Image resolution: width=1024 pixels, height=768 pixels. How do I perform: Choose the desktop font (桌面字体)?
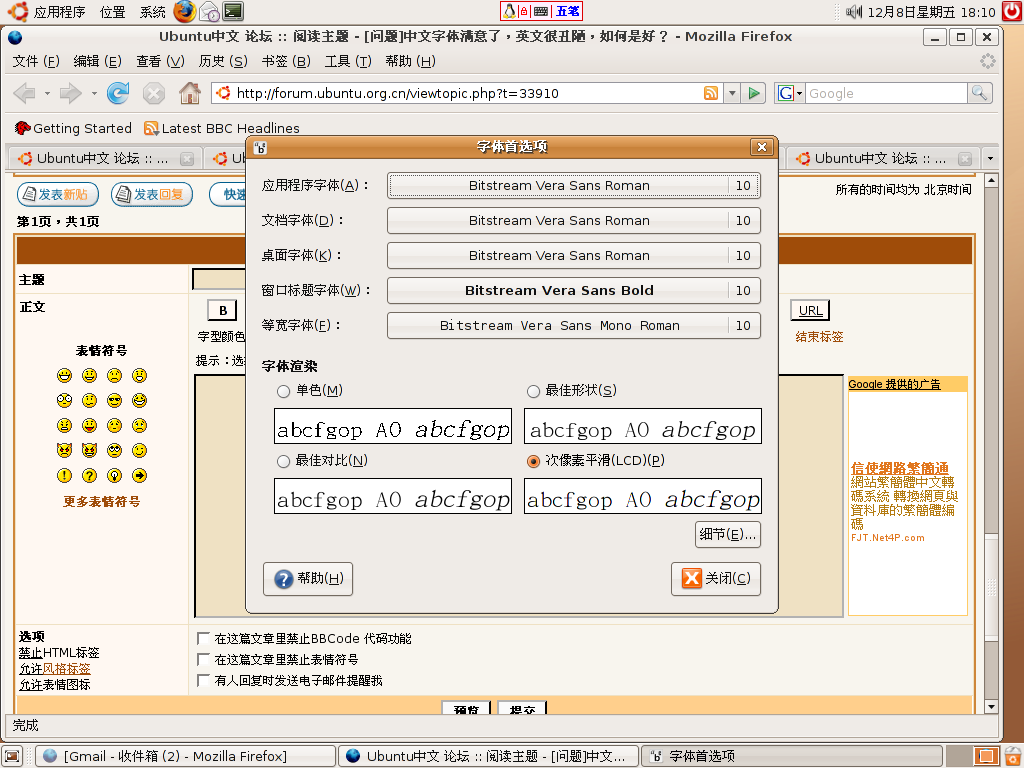click(x=574, y=255)
